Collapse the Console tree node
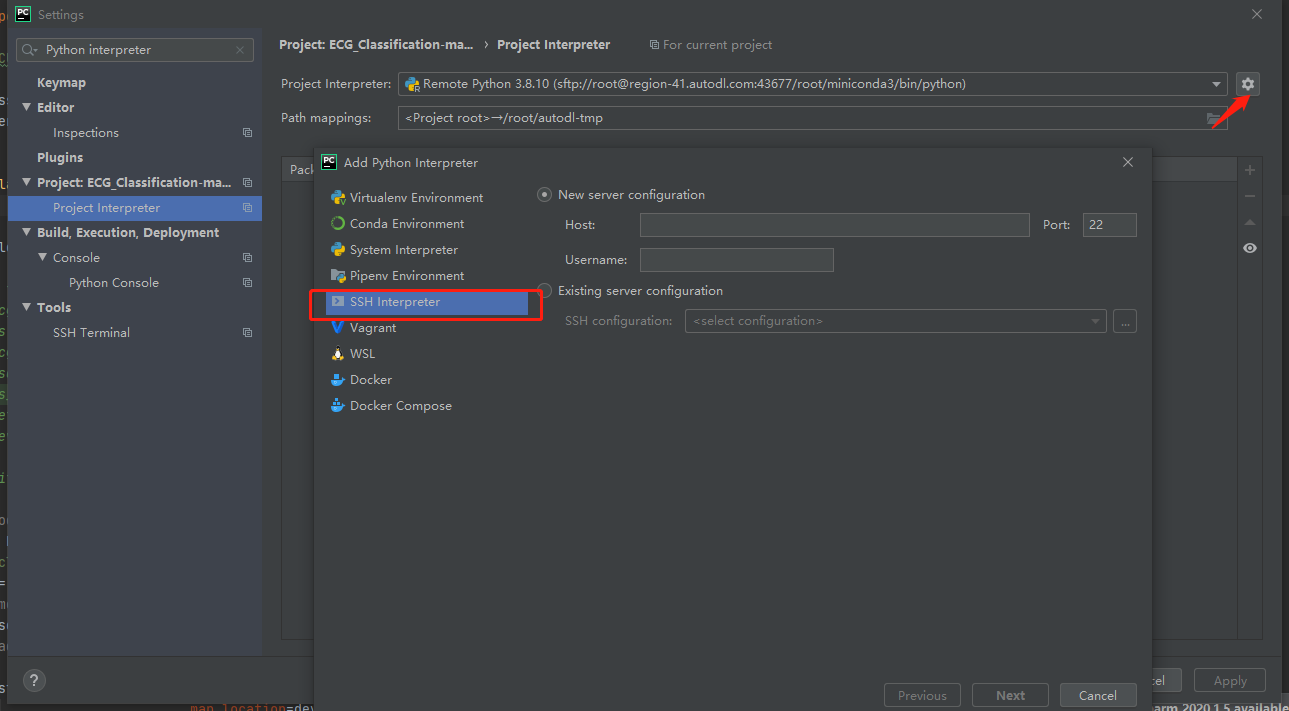 [x=43, y=258]
